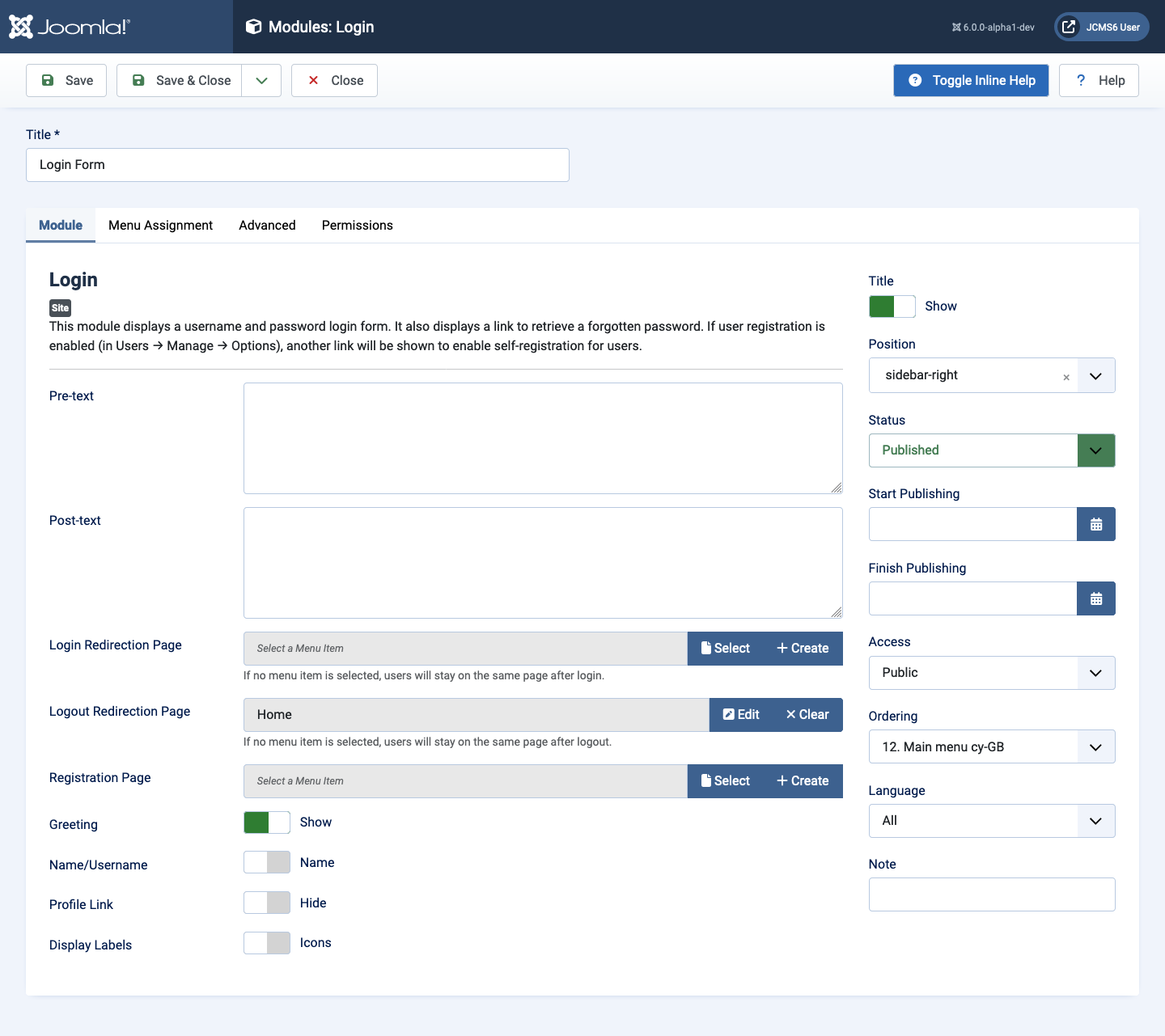Viewport: 1165px width, 1036px height.
Task: Click the plus icon on Registration Page Create
Action: coord(782,780)
